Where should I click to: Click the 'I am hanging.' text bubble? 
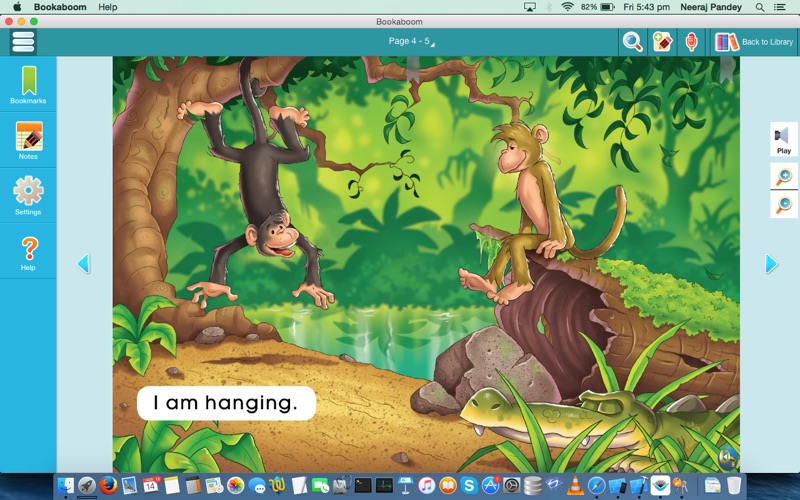pos(227,403)
